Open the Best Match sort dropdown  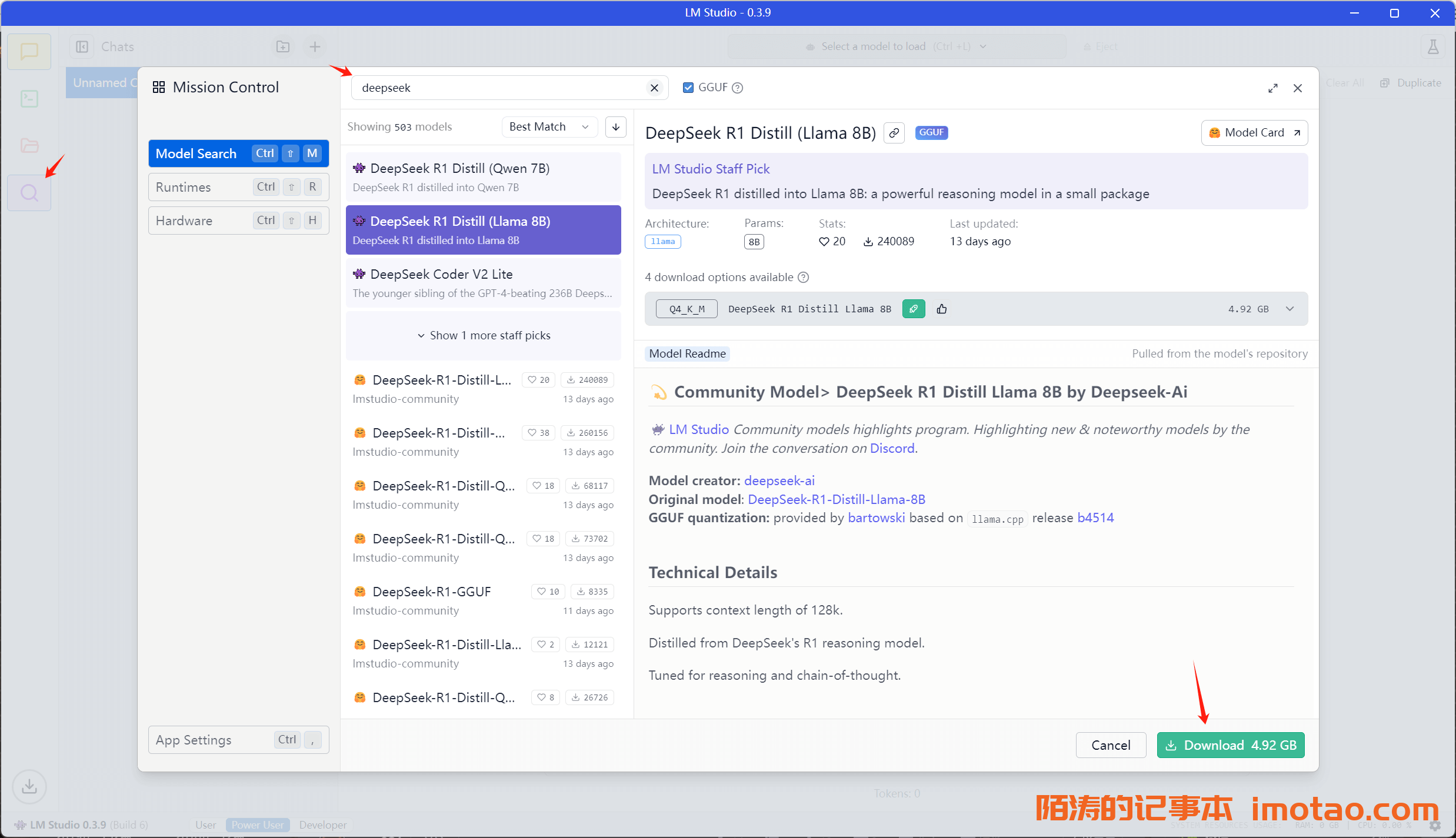[x=549, y=127]
